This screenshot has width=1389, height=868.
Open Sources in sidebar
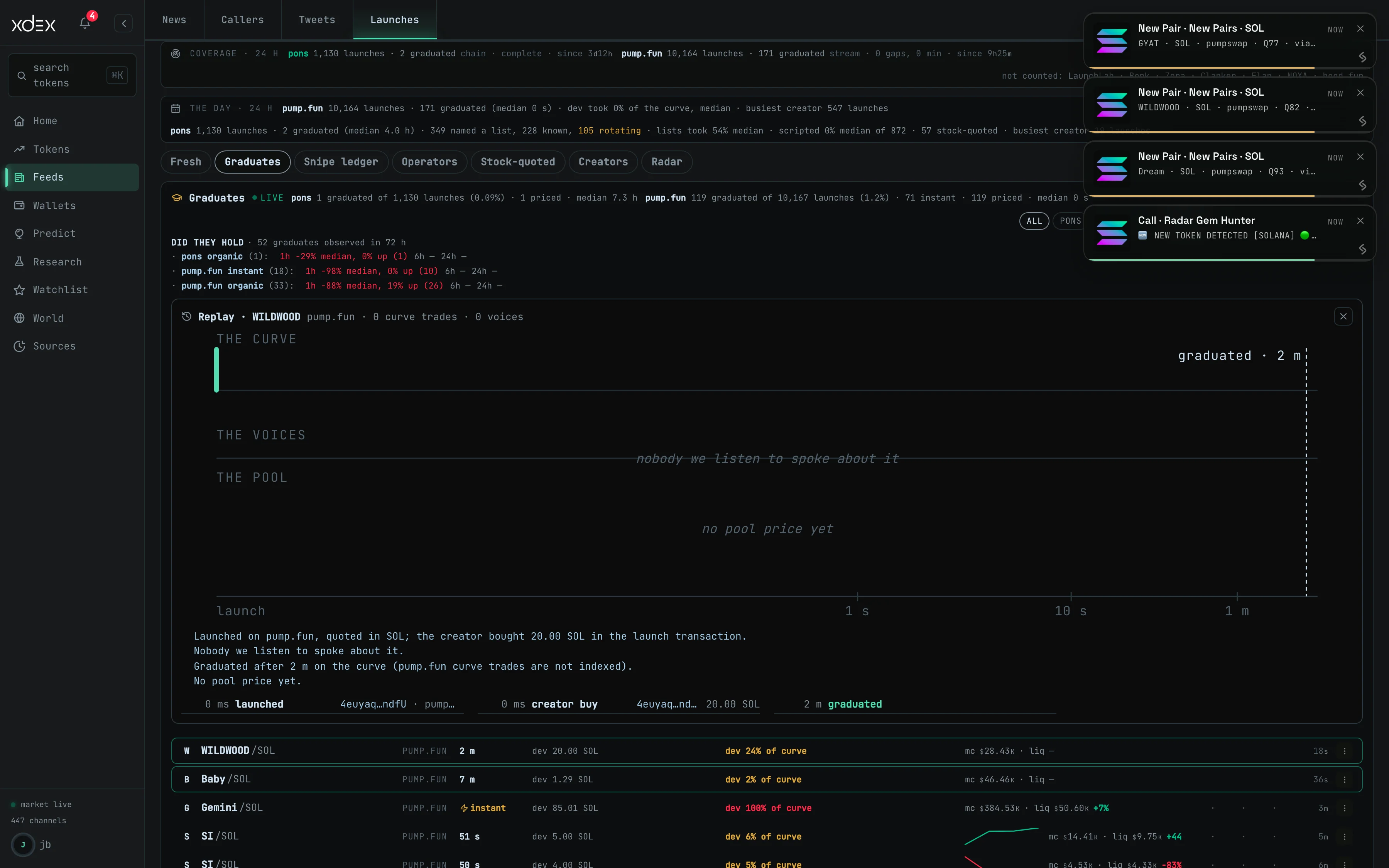point(72,346)
